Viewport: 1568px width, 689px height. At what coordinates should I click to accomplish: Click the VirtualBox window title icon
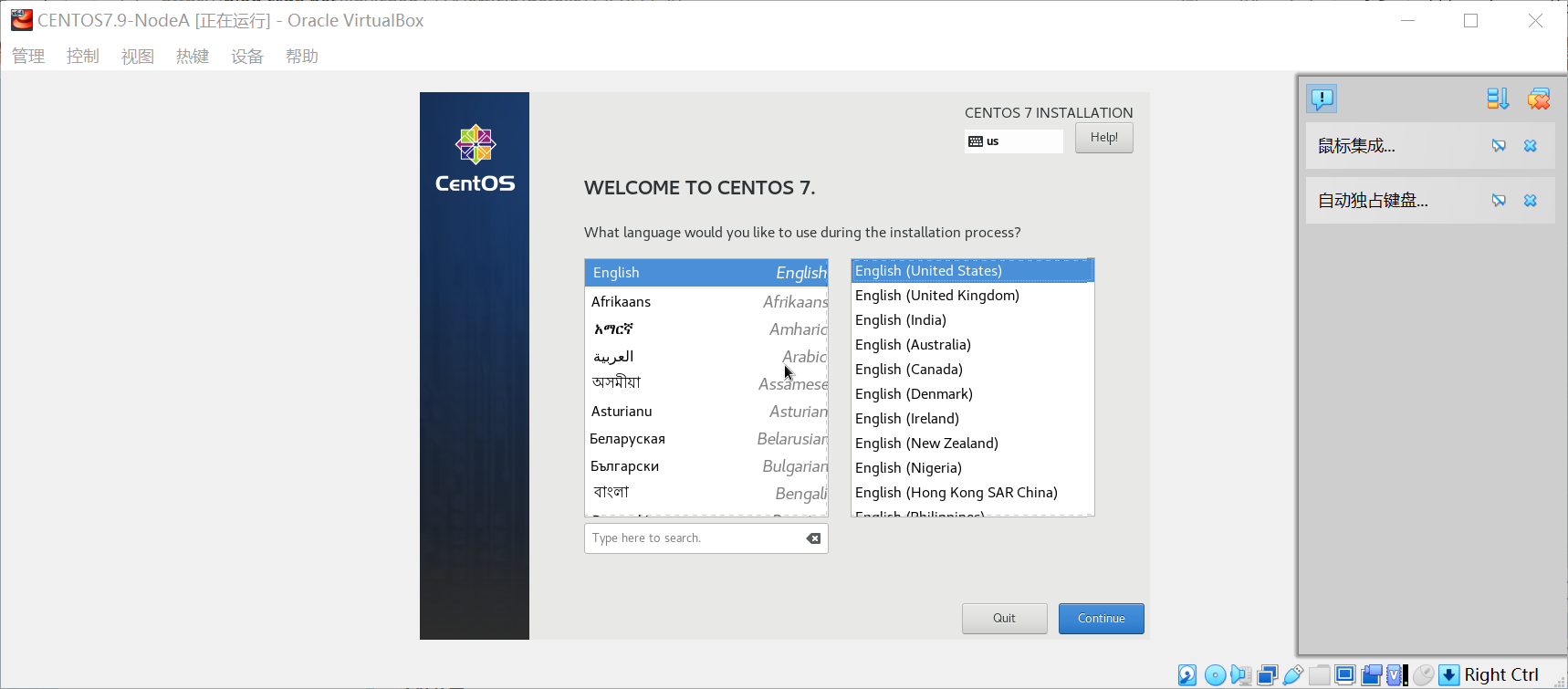pos(22,19)
